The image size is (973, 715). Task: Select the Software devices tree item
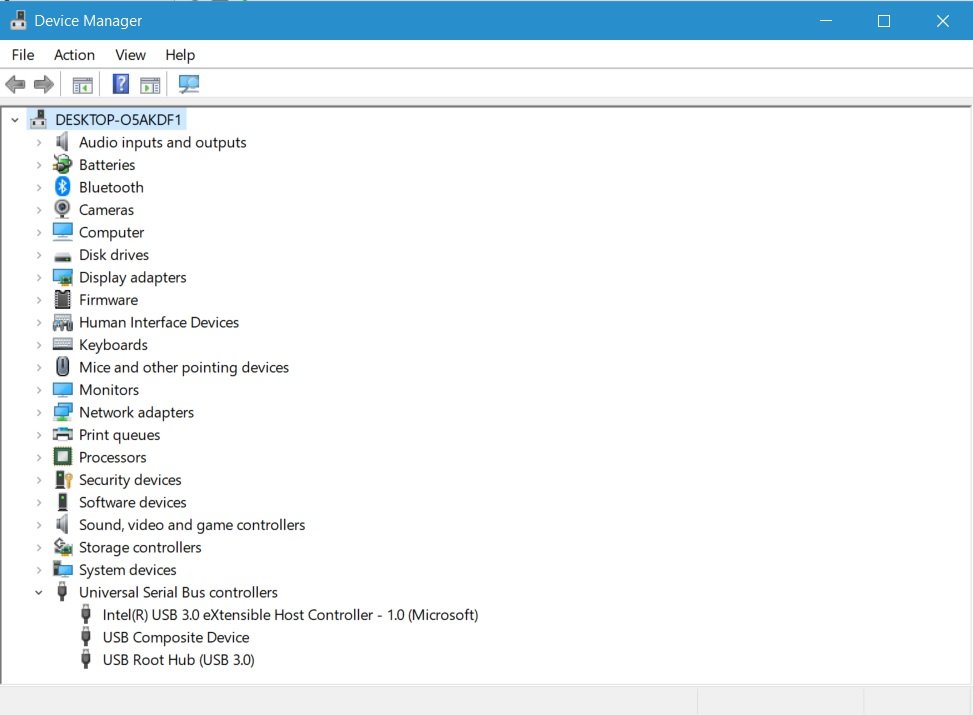point(132,502)
